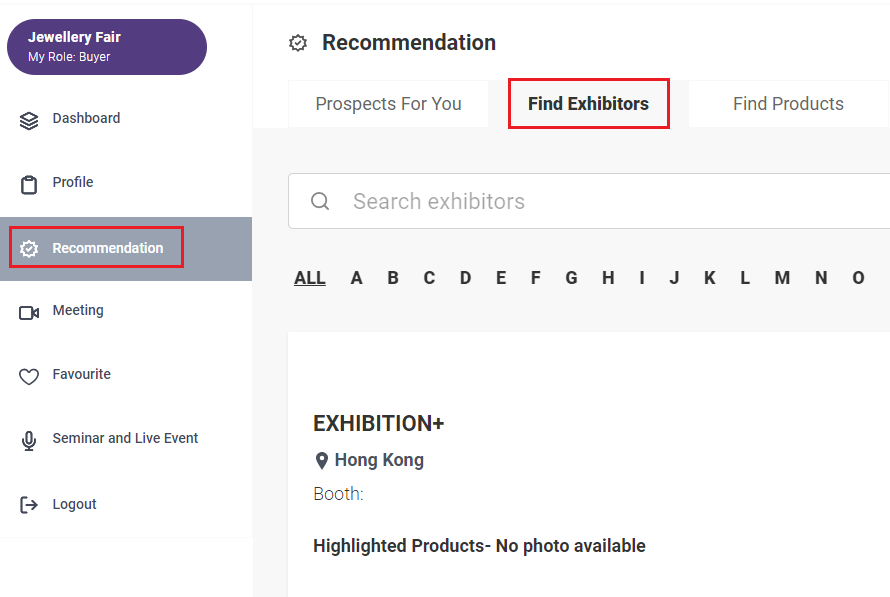Image resolution: width=890 pixels, height=597 pixels.
Task: Click the Profile clipboard icon
Action: point(29,184)
